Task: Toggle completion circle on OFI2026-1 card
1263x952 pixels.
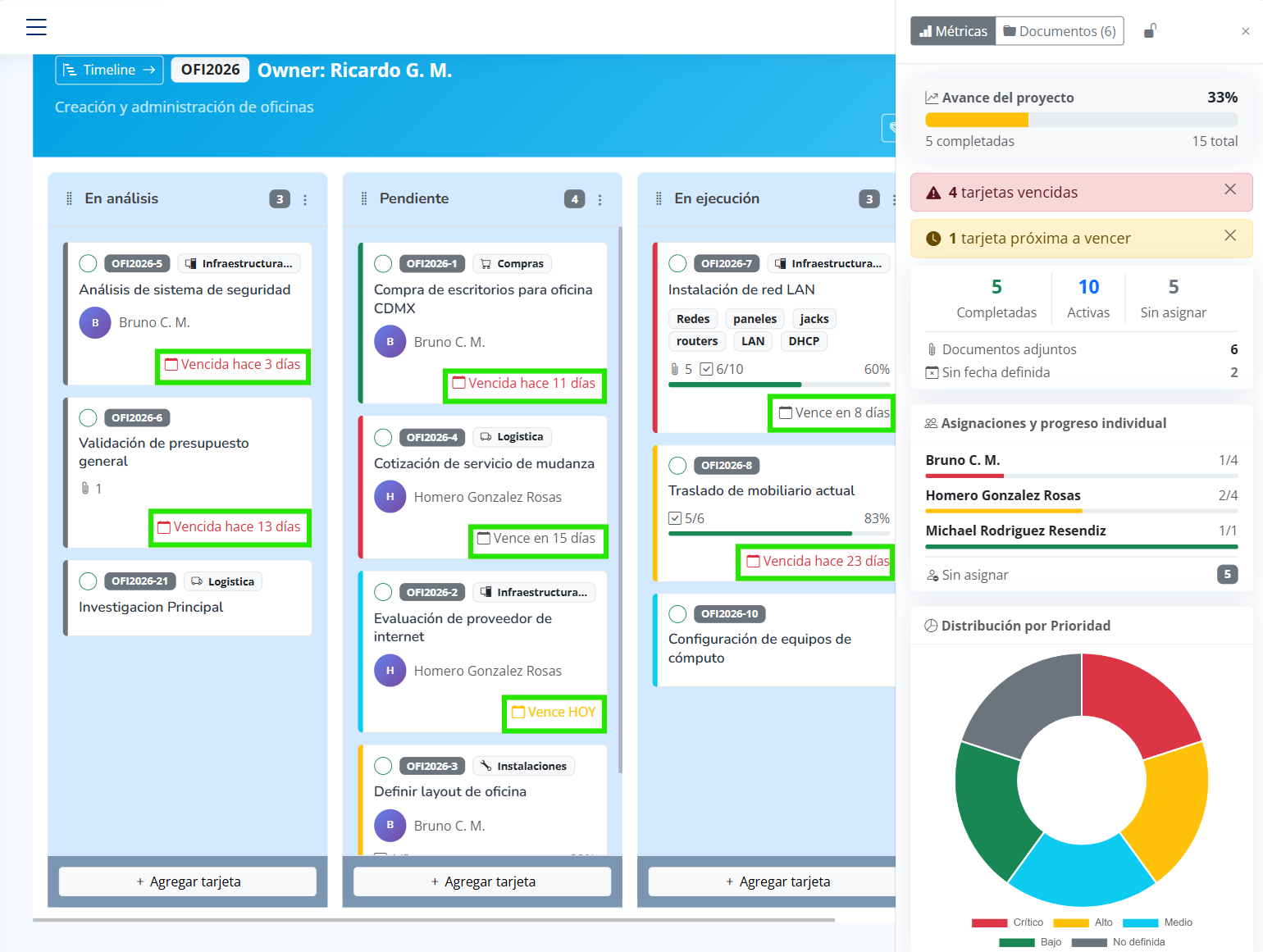Action: click(x=383, y=263)
